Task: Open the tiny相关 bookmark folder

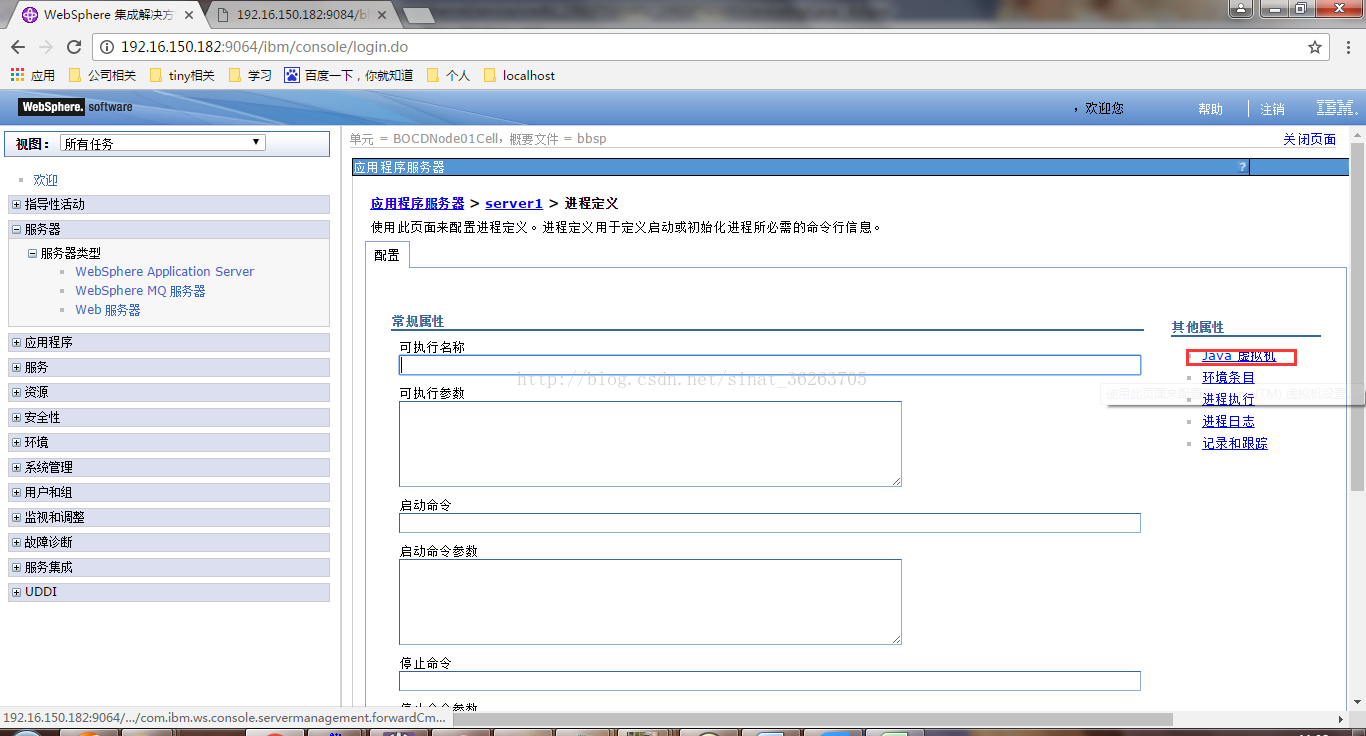Action: 182,75
